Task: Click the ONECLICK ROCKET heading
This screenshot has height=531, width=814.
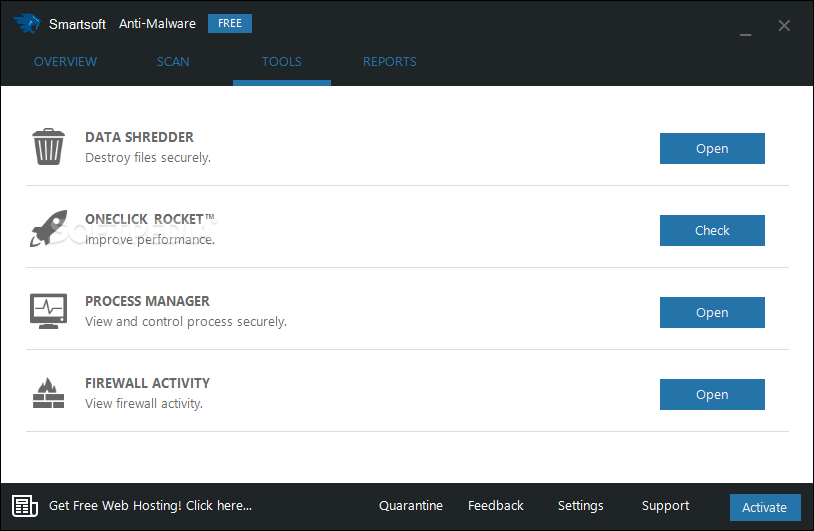Action: 150,219
